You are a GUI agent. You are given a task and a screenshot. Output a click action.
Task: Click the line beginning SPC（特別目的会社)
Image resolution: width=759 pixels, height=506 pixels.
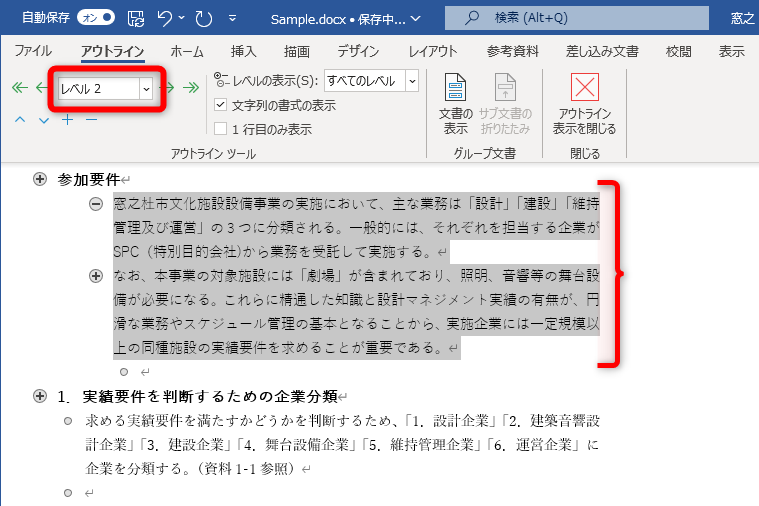tap(273, 252)
